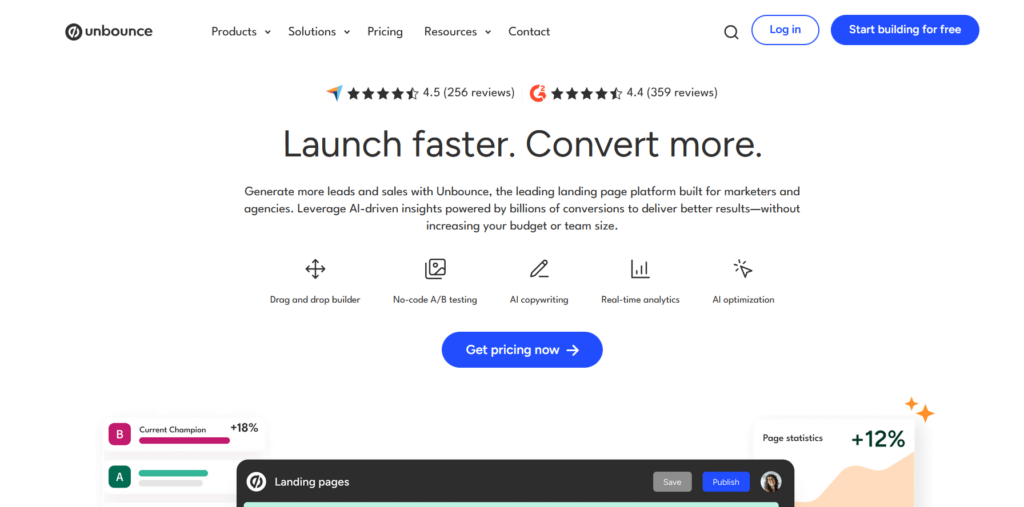This screenshot has width=1024, height=507.
Task: Click the Get pricing now button
Action: click(x=522, y=350)
